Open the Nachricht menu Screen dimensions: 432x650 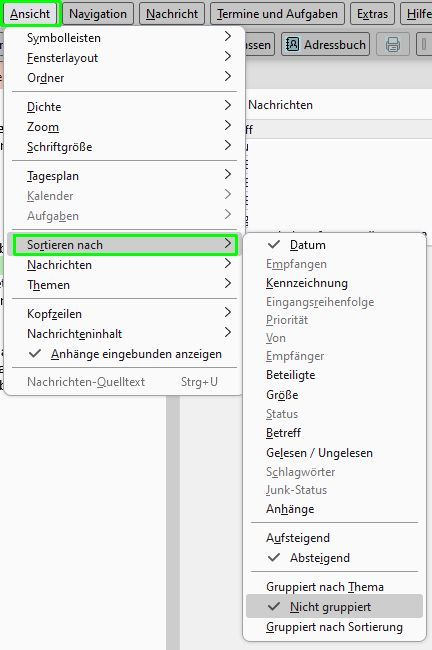click(x=172, y=14)
